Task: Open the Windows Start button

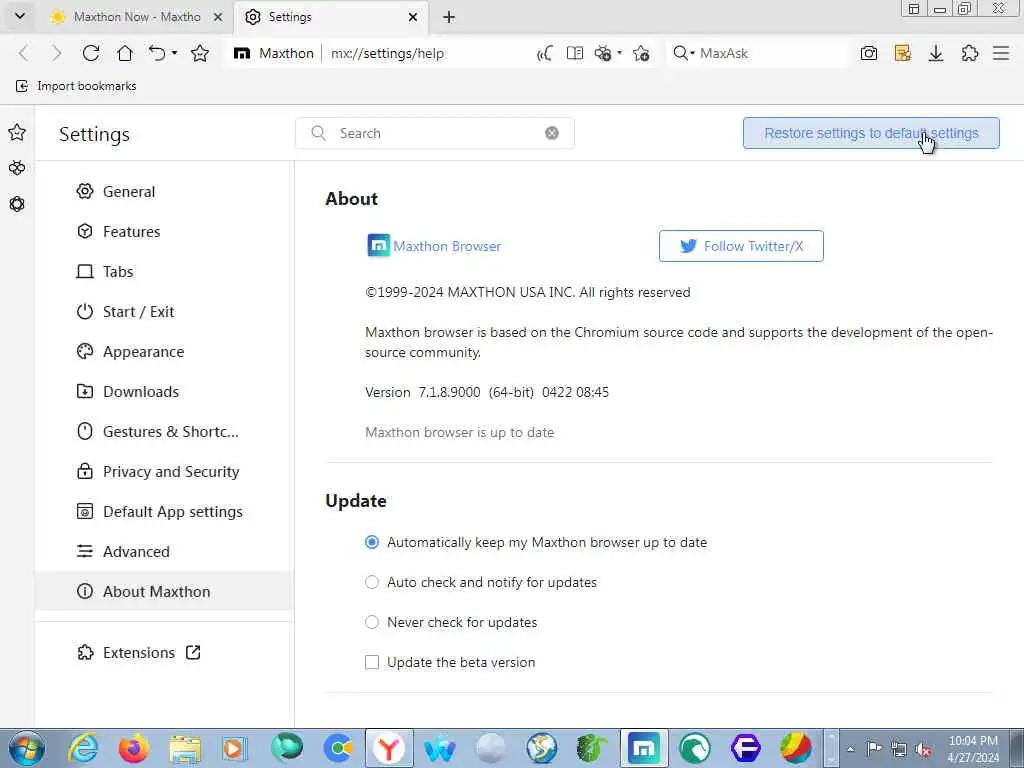Action: pos(26,748)
